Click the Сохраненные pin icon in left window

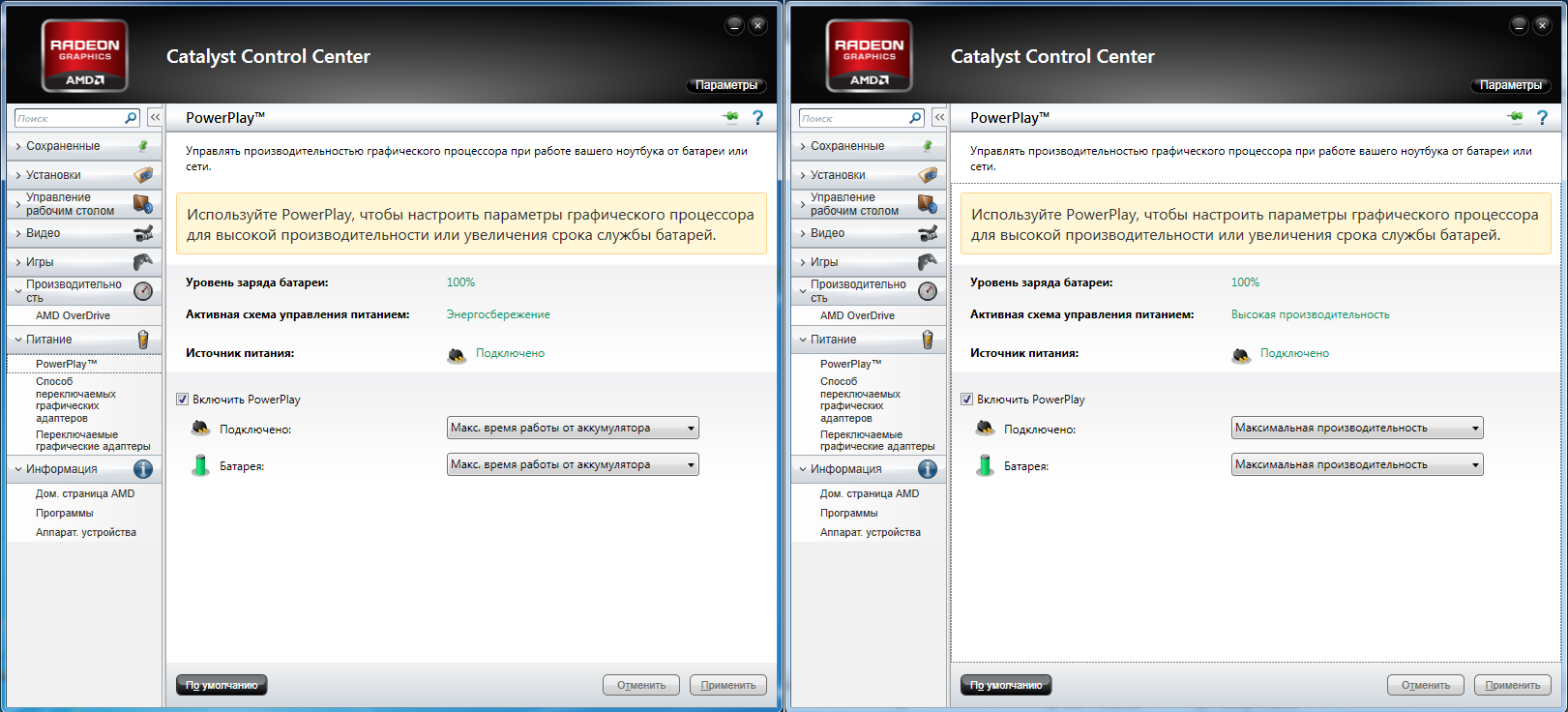click(x=143, y=146)
